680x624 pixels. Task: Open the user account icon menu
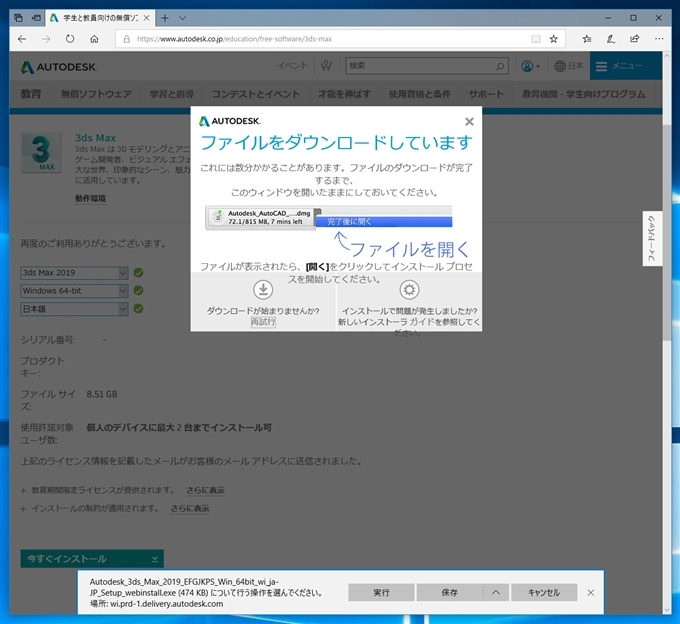pos(530,66)
